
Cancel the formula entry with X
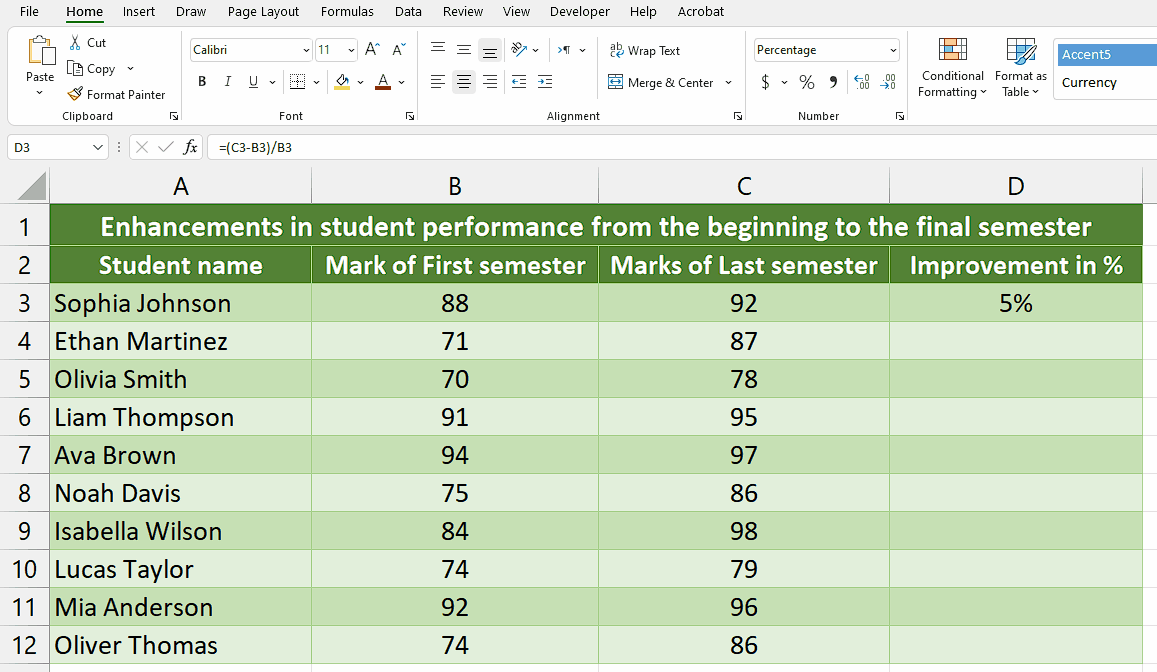coord(142,148)
